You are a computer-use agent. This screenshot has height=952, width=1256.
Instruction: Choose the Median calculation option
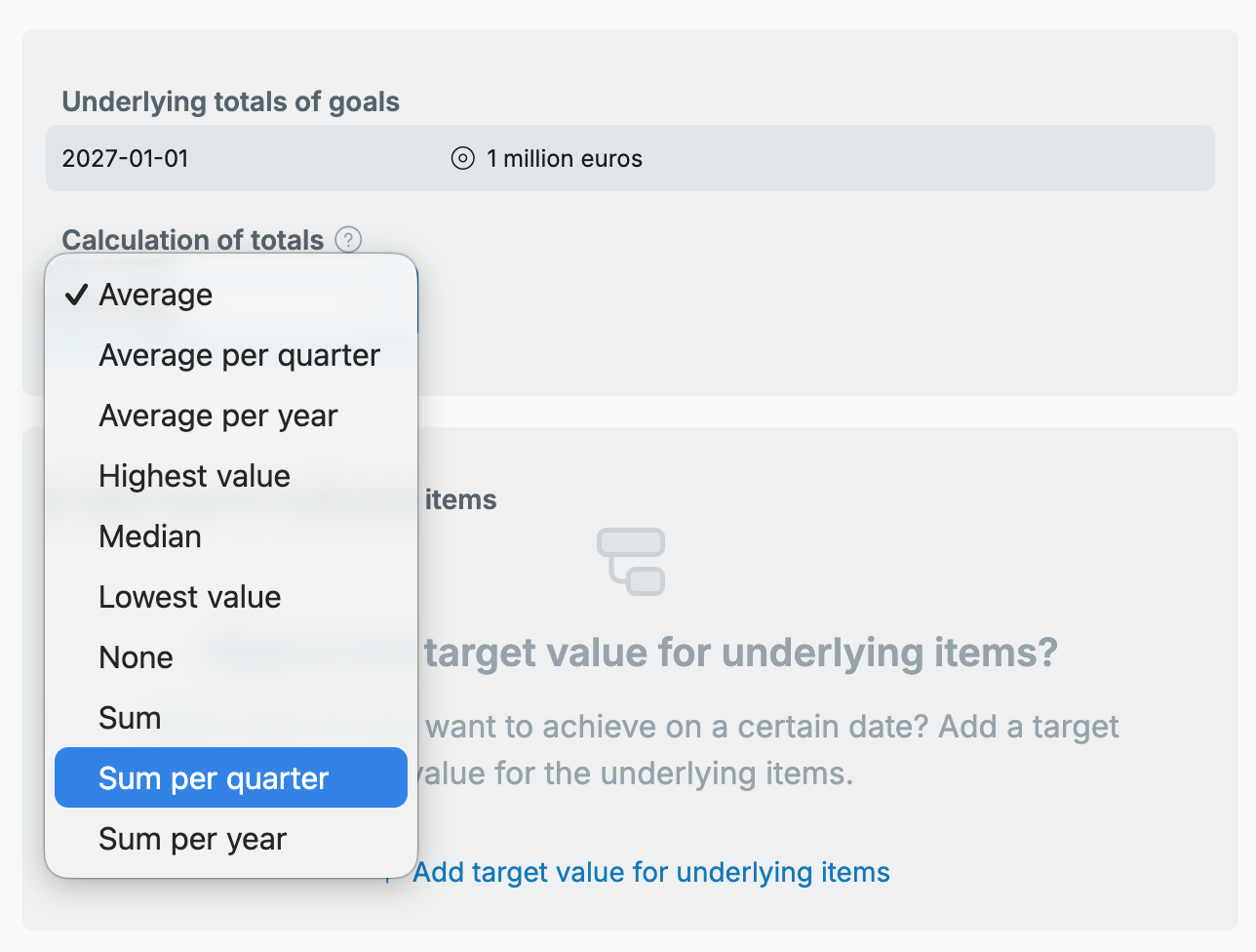click(x=150, y=536)
